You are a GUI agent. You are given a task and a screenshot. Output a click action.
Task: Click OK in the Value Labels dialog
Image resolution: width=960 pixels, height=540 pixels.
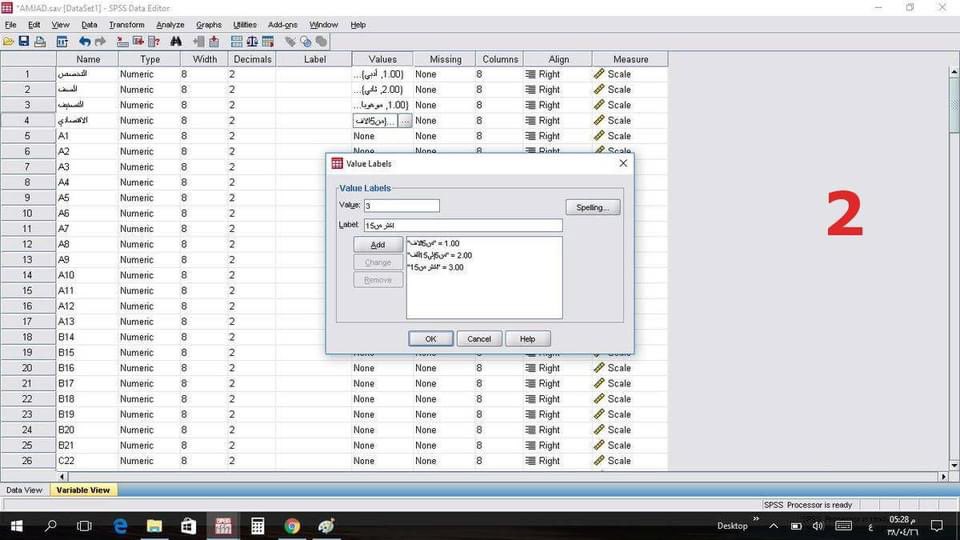point(430,339)
